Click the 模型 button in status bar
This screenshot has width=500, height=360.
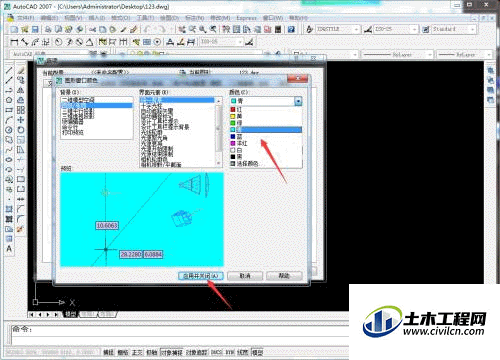pyautogui.click(x=257, y=352)
